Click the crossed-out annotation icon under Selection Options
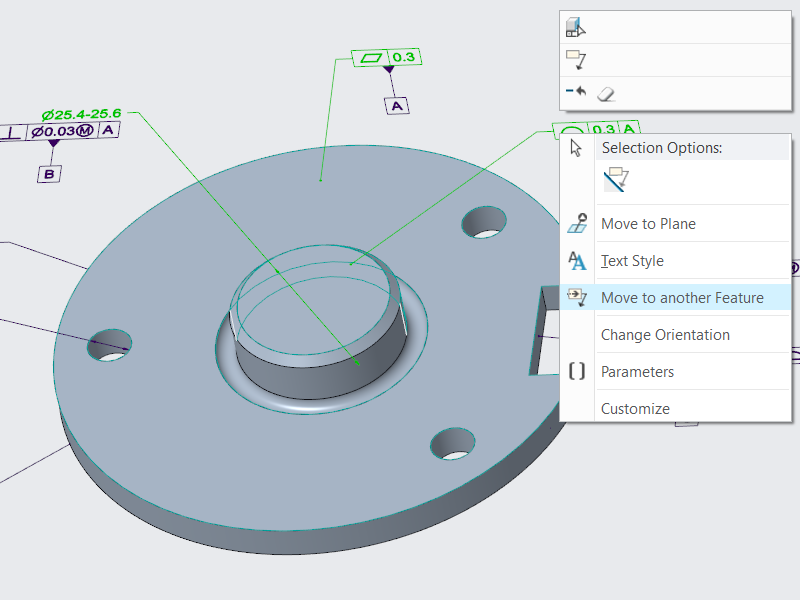 point(615,180)
